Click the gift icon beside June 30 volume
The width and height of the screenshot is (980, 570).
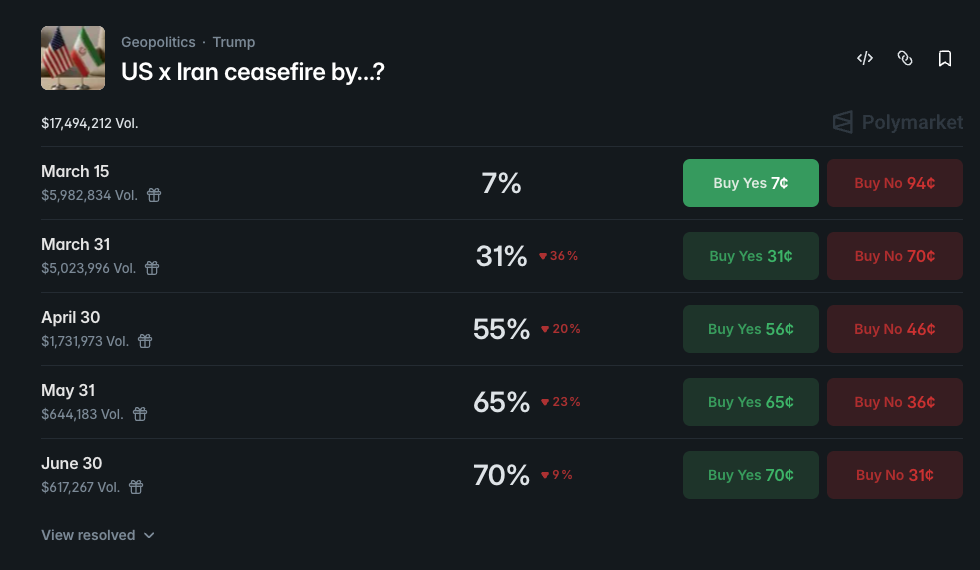point(136,487)
